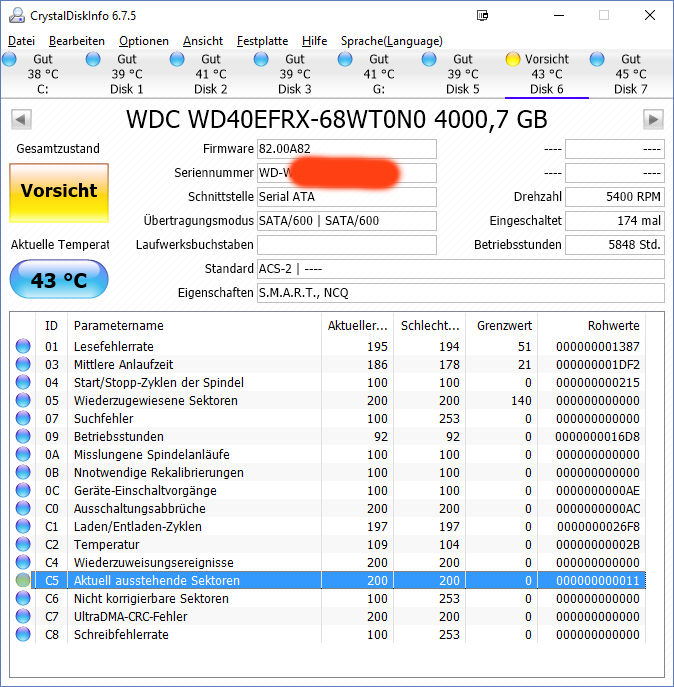Select the UltraDMA-CRC-Fehler parameter name

(130, 616)
